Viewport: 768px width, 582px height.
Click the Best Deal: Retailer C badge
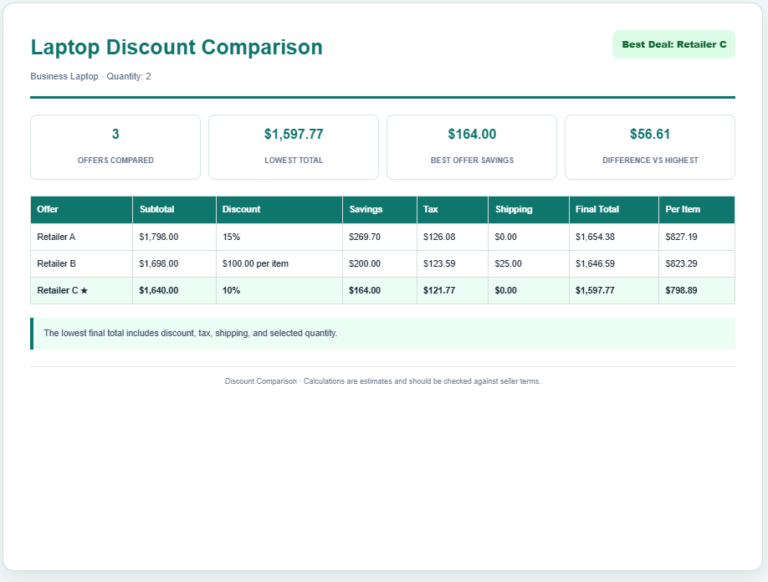click(673, 45)
